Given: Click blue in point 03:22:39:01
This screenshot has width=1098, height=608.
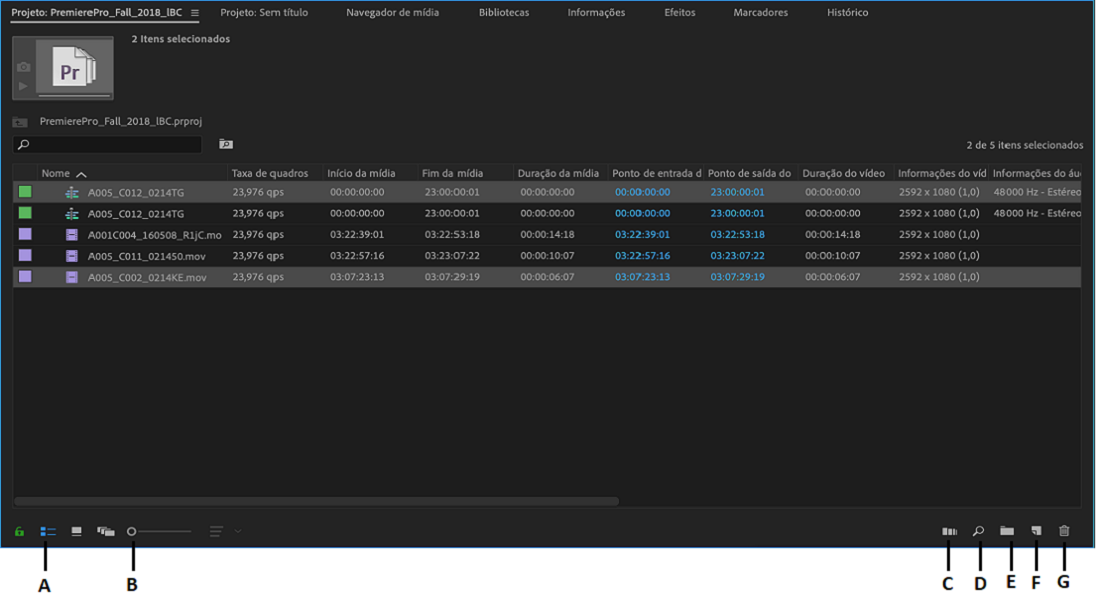Looking at the screenshot, I should coord(642,235).
